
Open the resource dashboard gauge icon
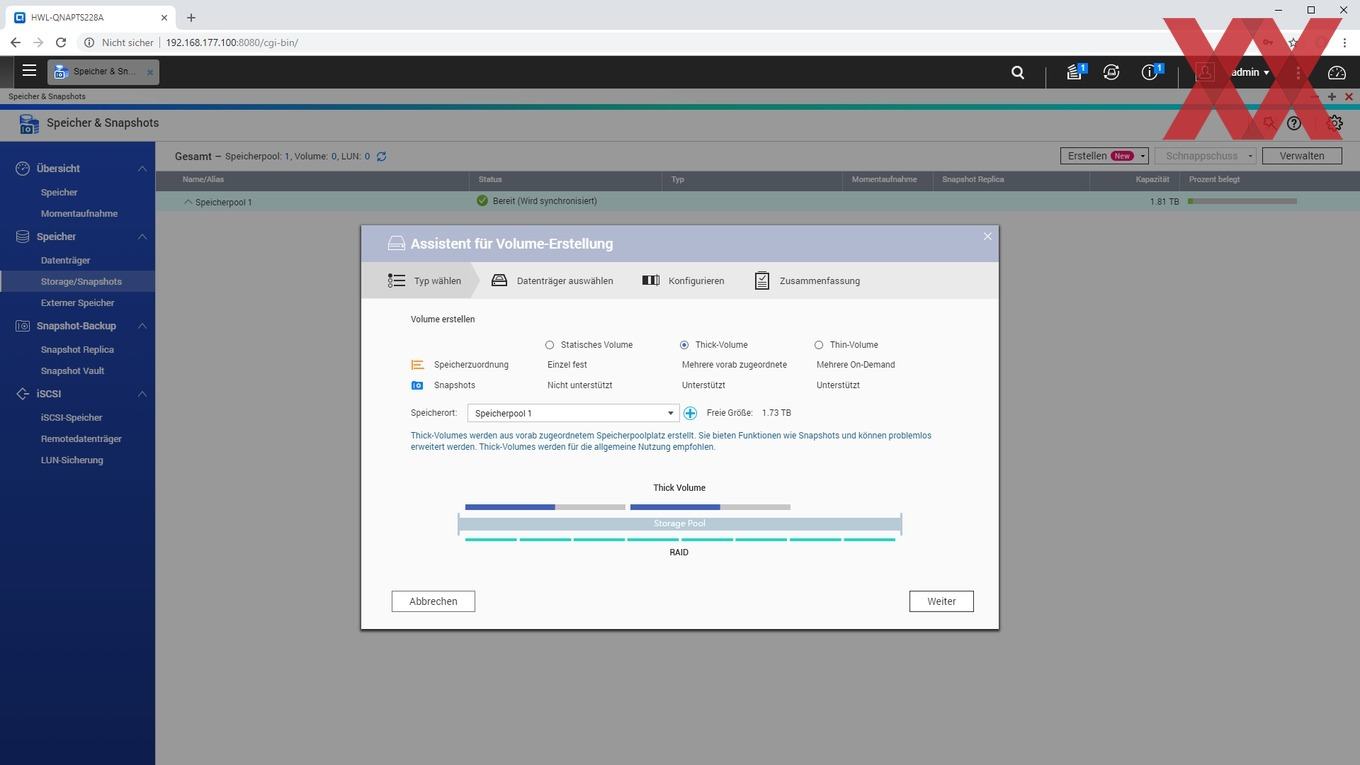(x=1337, y=72)
